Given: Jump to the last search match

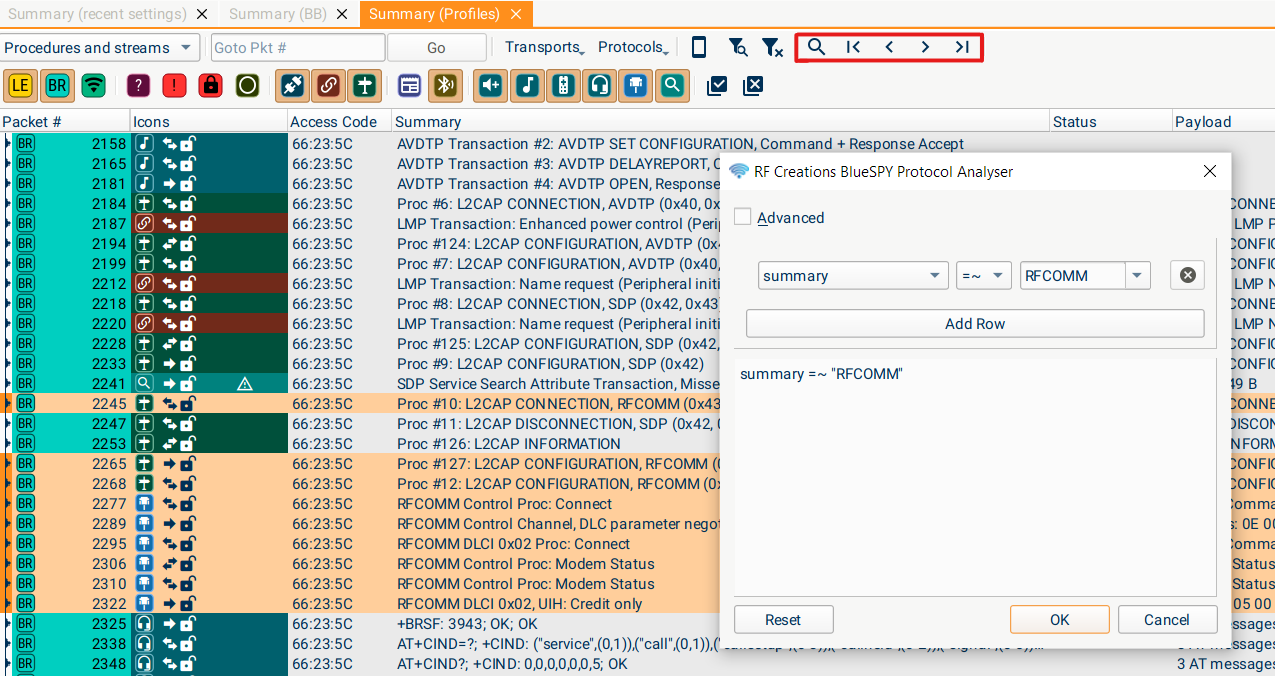Looking at the screenshot, I should (x=962, y=47).
